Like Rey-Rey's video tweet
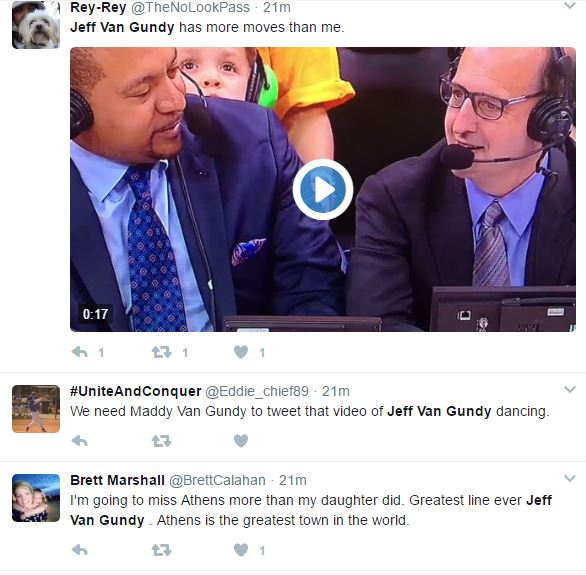Screen dimensions: 586x575 coord(241,352)
